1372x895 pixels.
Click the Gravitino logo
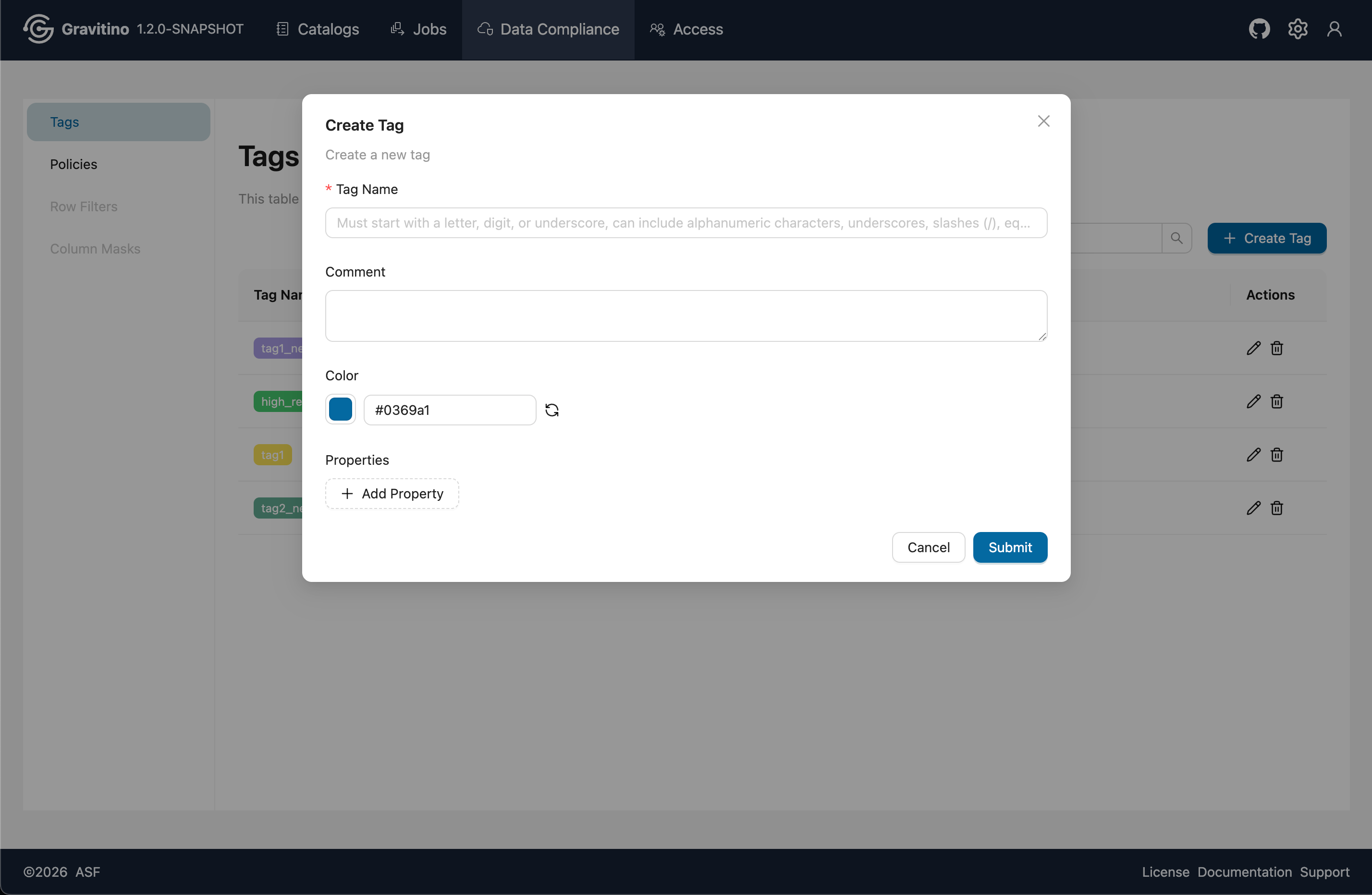38,29
